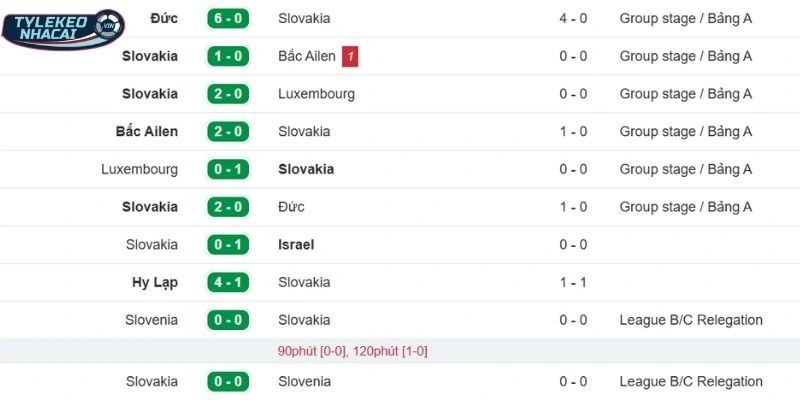Open the Group stage / Bảng A label in the top row
This screenshot has height=400, width=800.
(x=685, y=18)
